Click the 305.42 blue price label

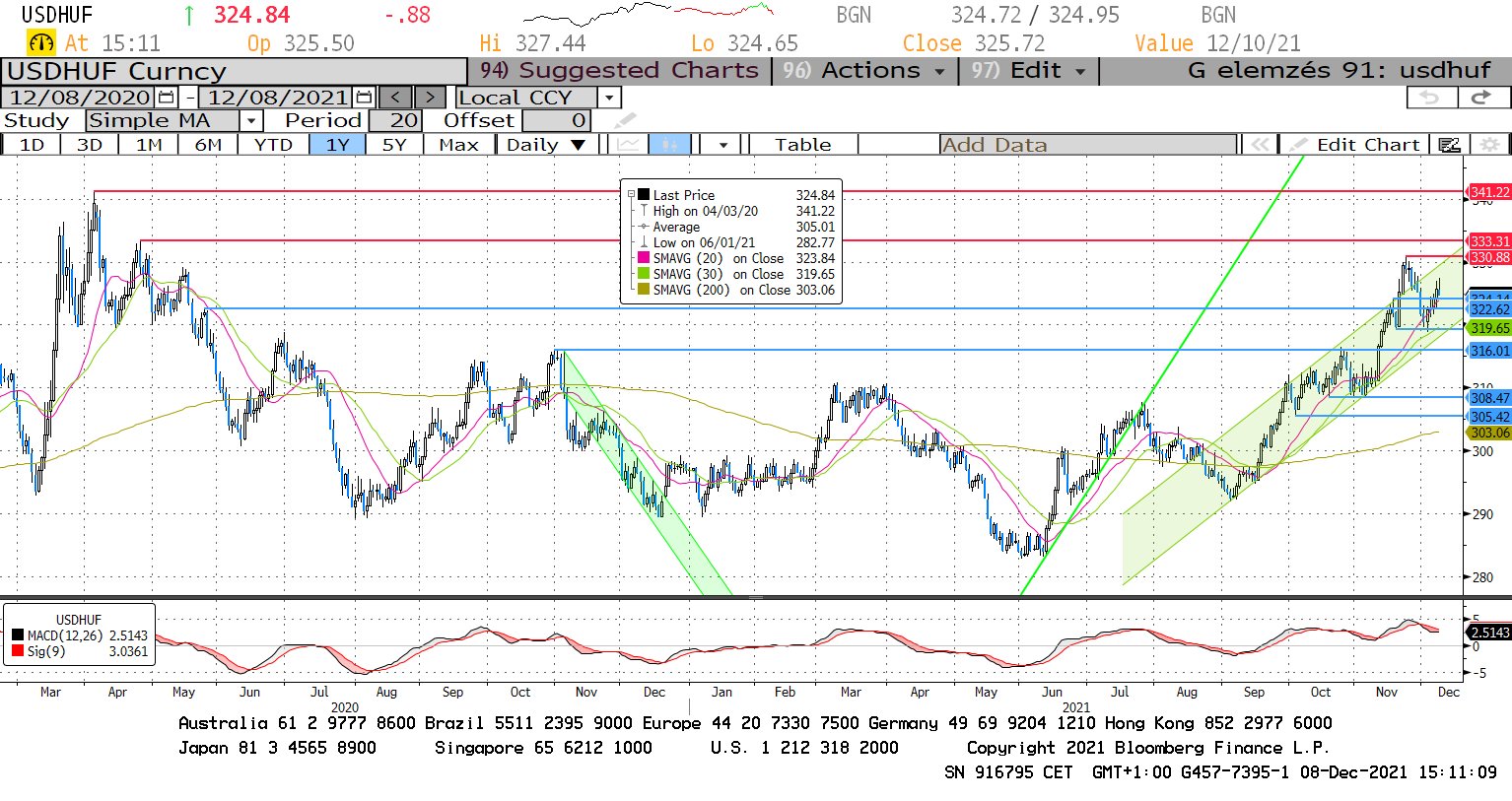coord(1489,417)
